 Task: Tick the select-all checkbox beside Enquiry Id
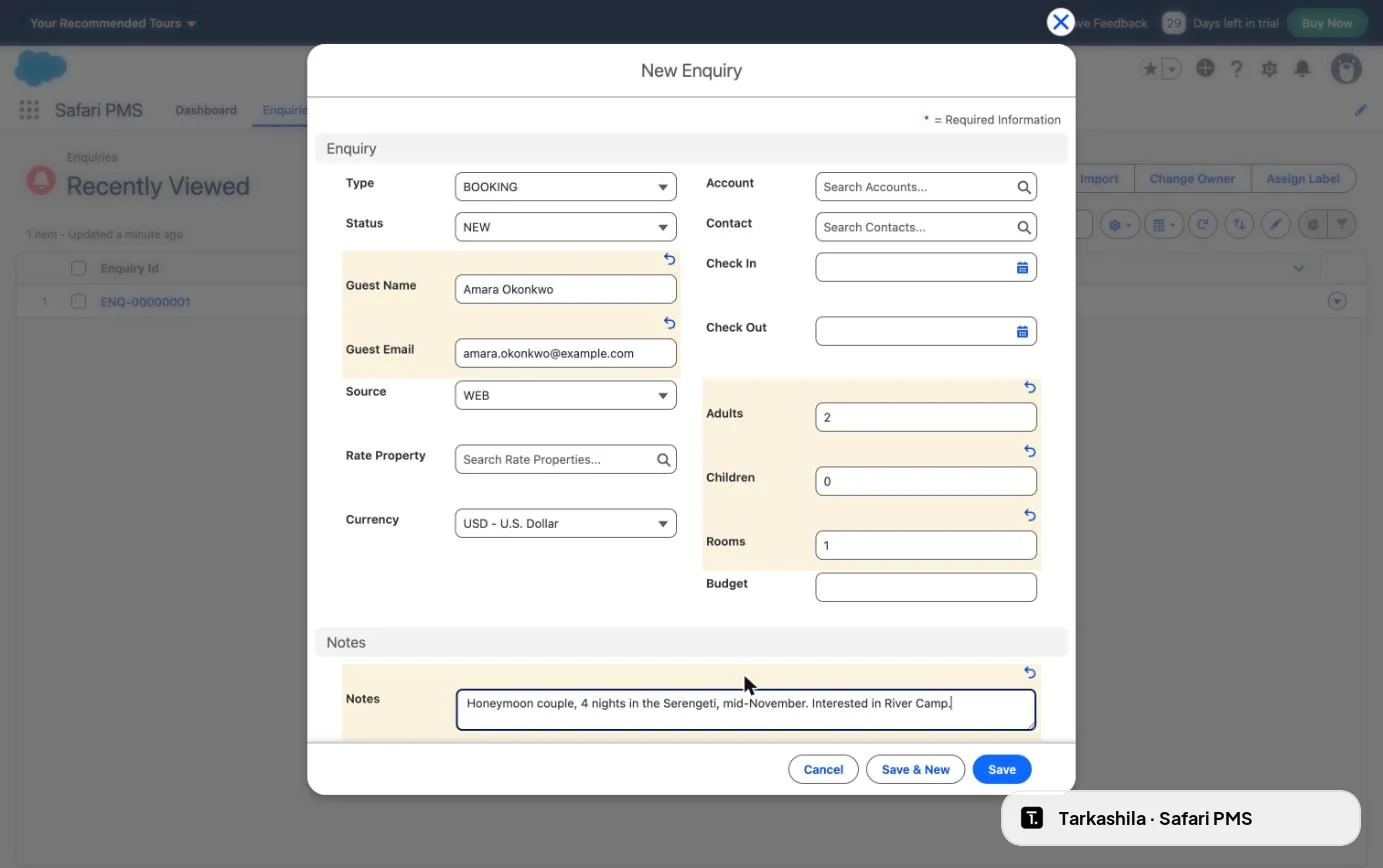[78, 268]
